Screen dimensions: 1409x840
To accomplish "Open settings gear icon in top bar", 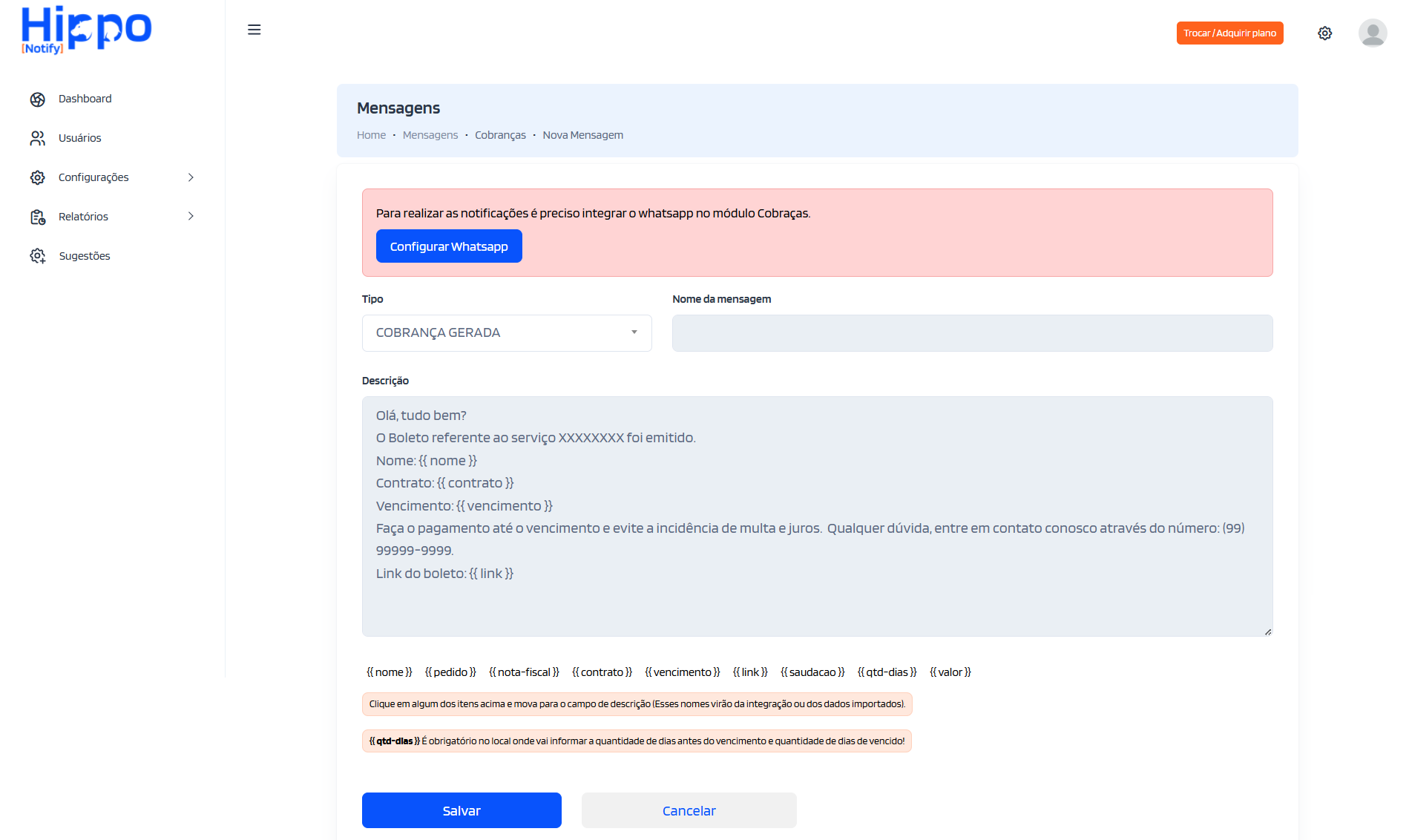I will [x=1324, y=33].
